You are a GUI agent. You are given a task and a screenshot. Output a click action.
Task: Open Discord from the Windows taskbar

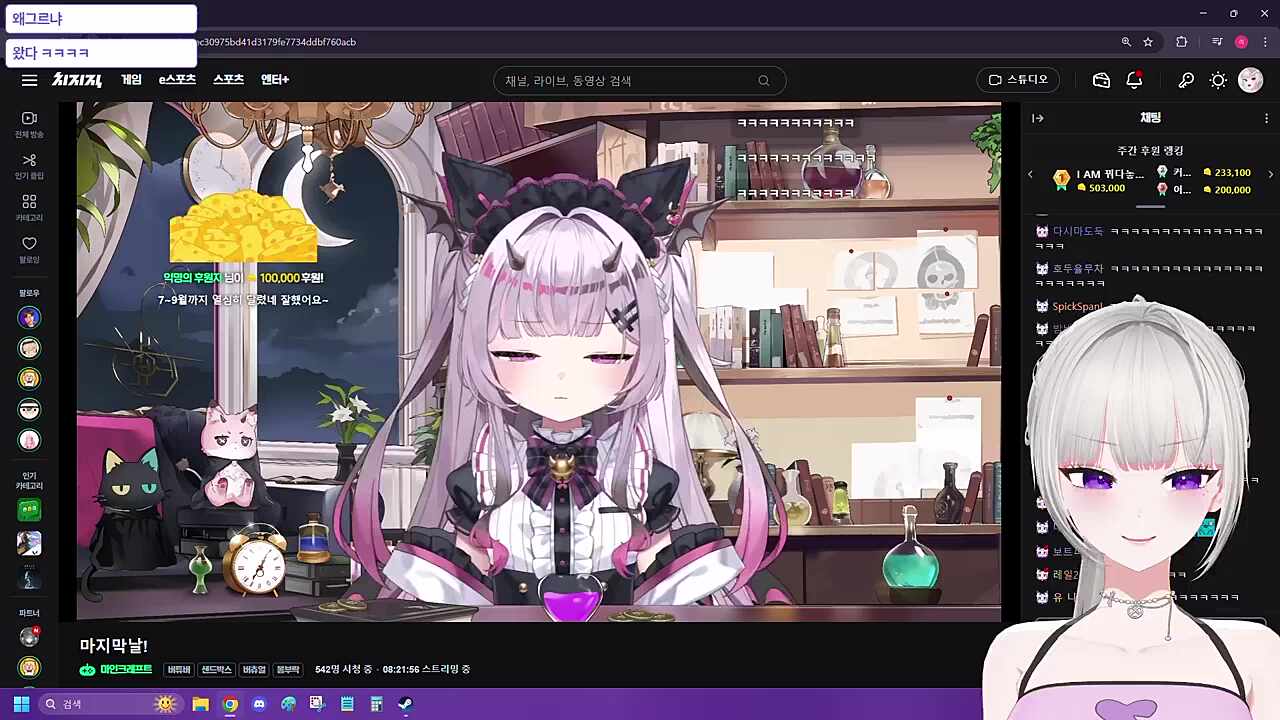pyautogui.click(x=259, y=704)
